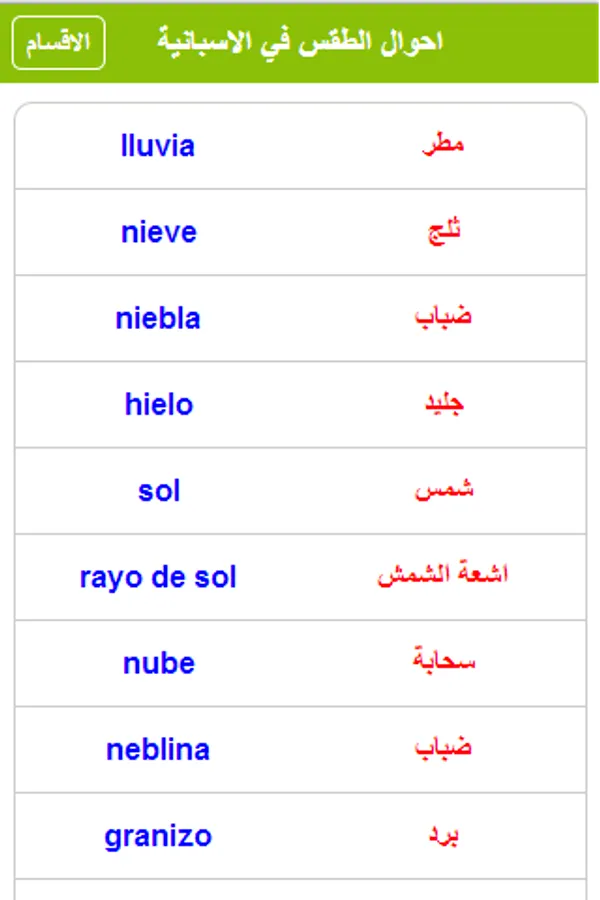Tap the Arabic word مطر
Image resolution: width=600 pixels, height=900 pixels.
[443, 145]
